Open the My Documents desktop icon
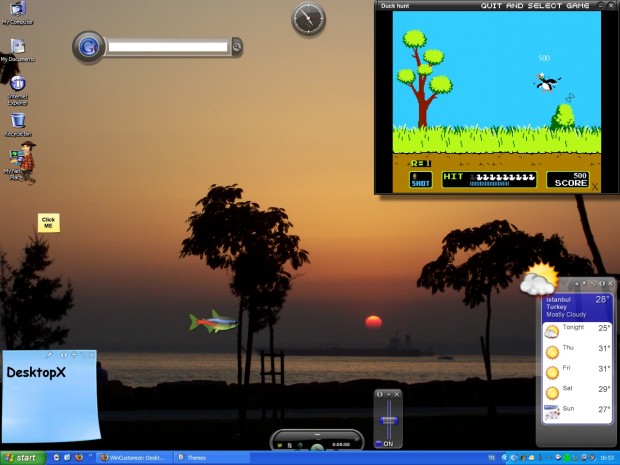 [x=17, y=47]
